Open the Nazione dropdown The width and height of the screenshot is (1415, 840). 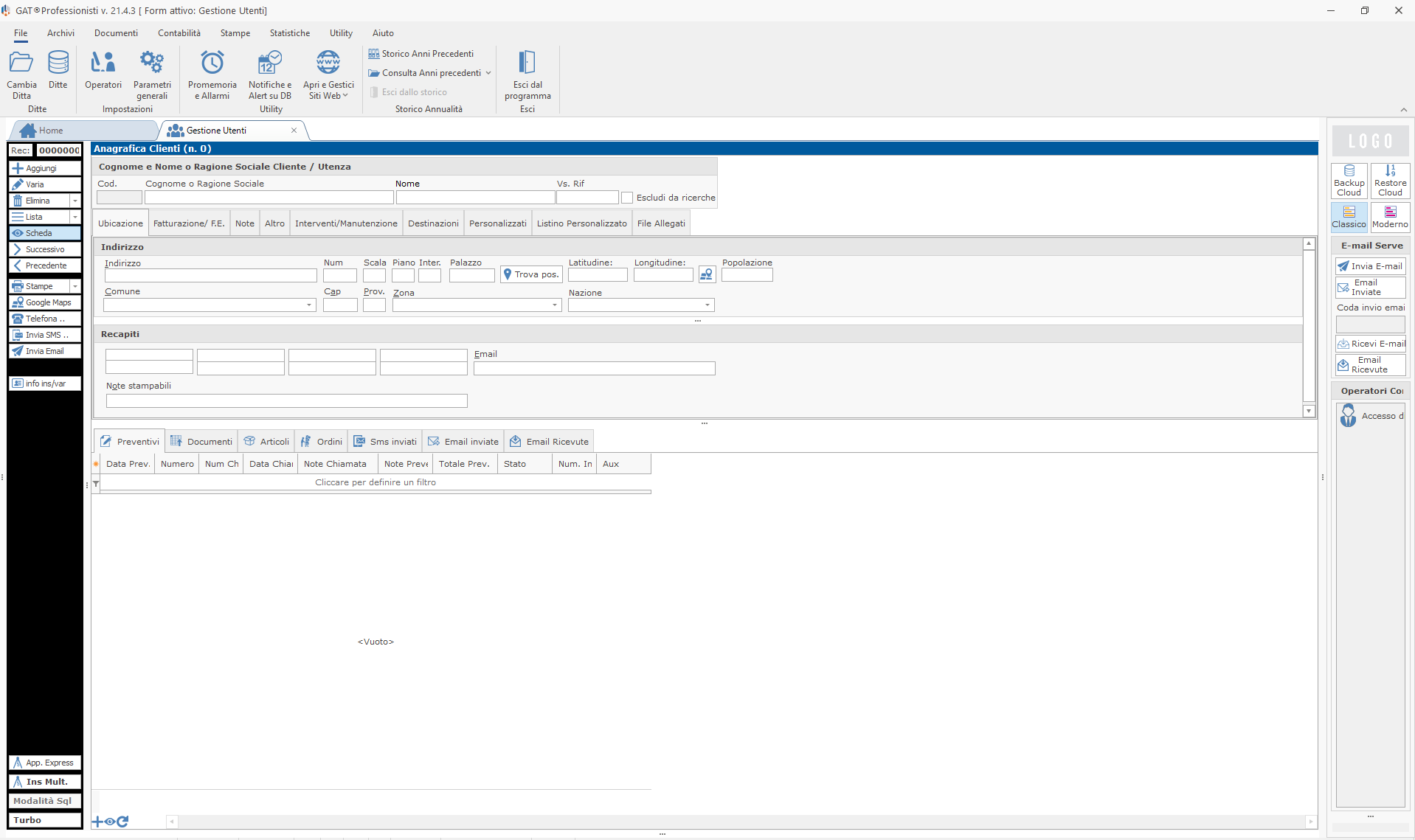[707, 305]
